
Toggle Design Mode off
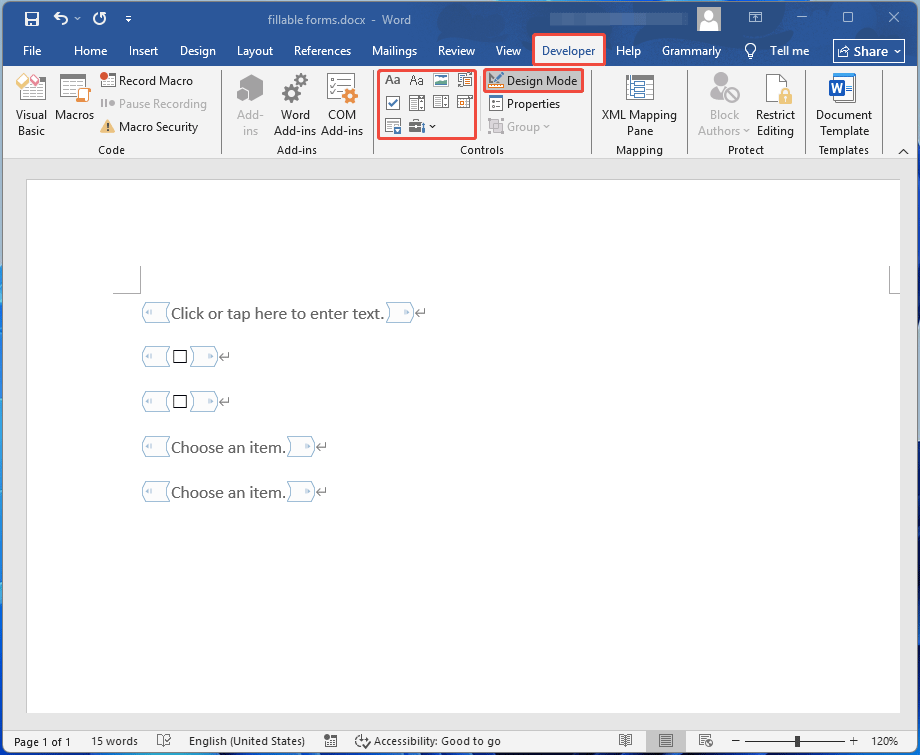[x=533, y=80]
